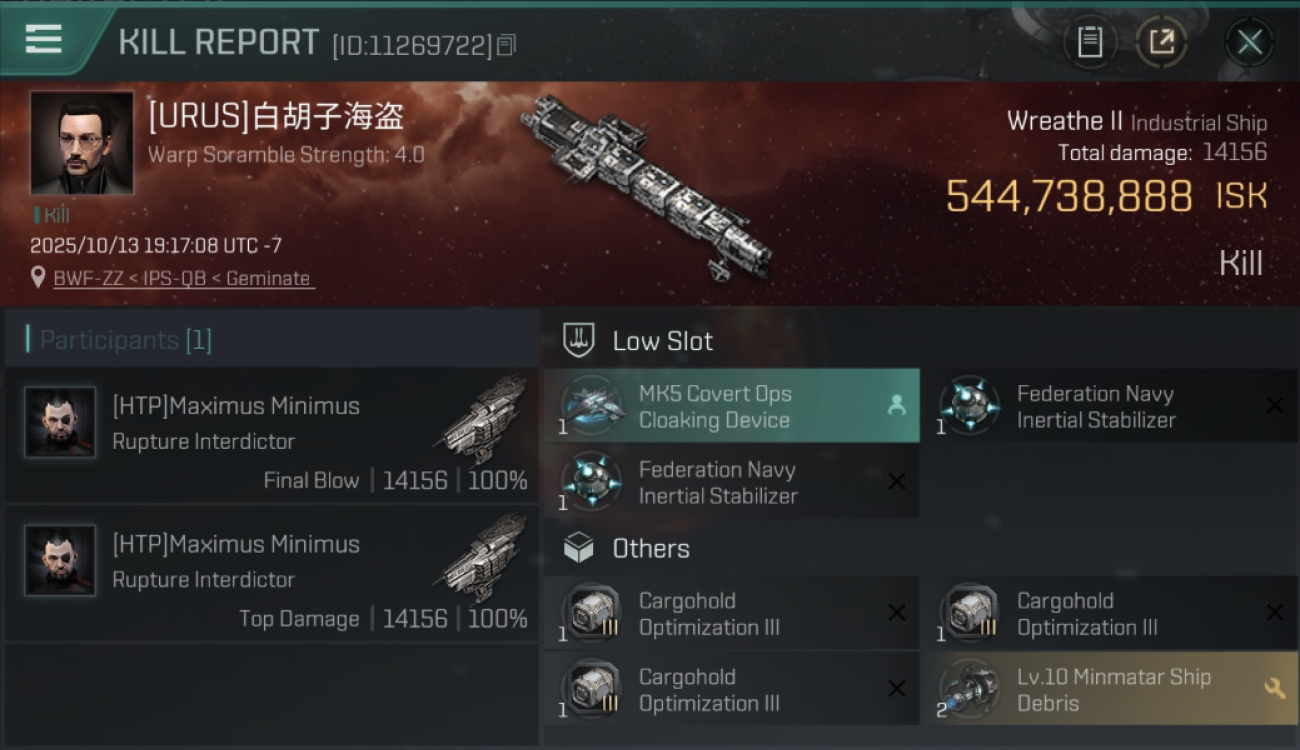Share the kill report externally
Image resolution: width=1300 pixels, height=750 pixels.
click(1161, 42)
